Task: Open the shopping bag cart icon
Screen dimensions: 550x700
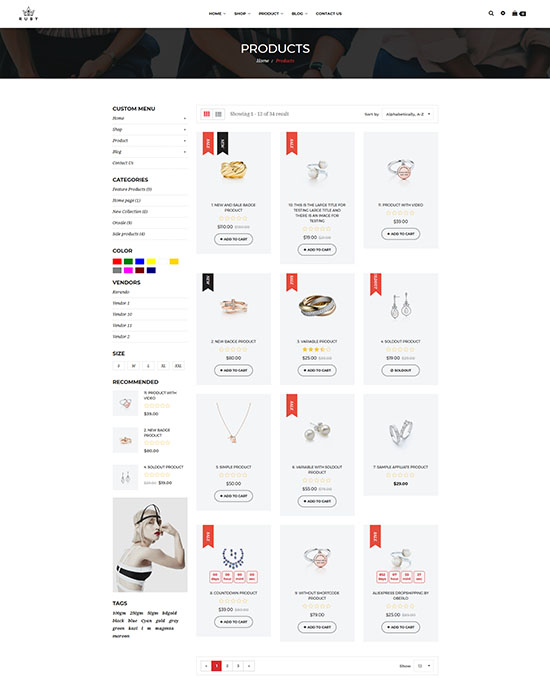Action: (x=519, y=13)
